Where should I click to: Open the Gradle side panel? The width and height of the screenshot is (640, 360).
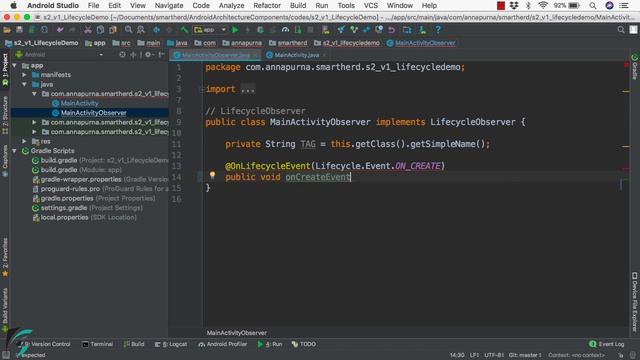pos(634,67)
